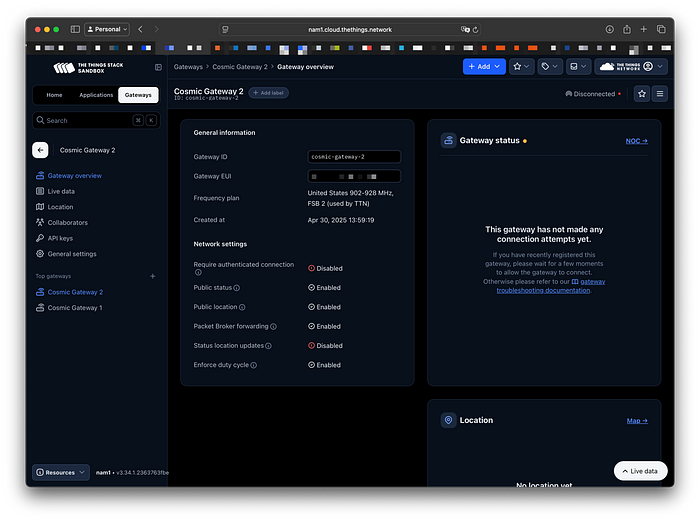Expand the Live data floating button
The image size is (700, 521).
coord(640,471)
